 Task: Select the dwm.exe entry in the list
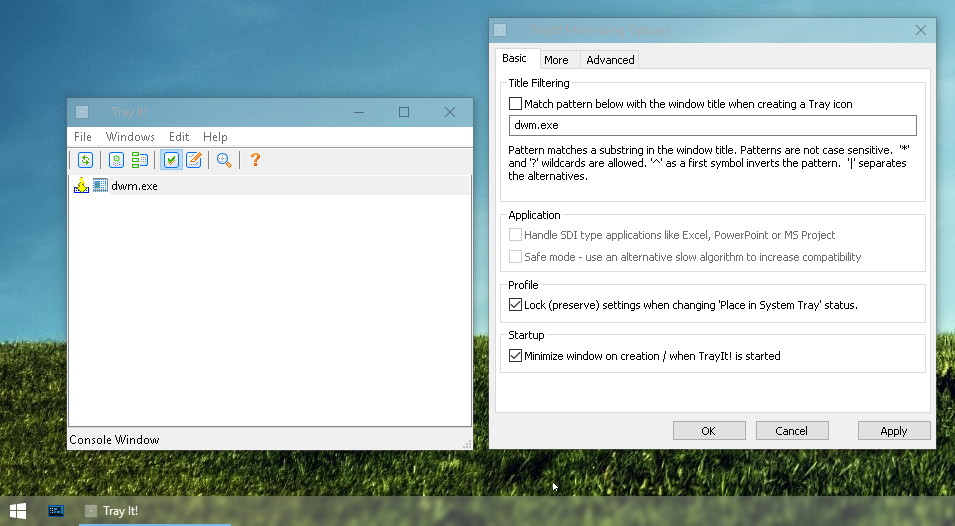point(134,186)
